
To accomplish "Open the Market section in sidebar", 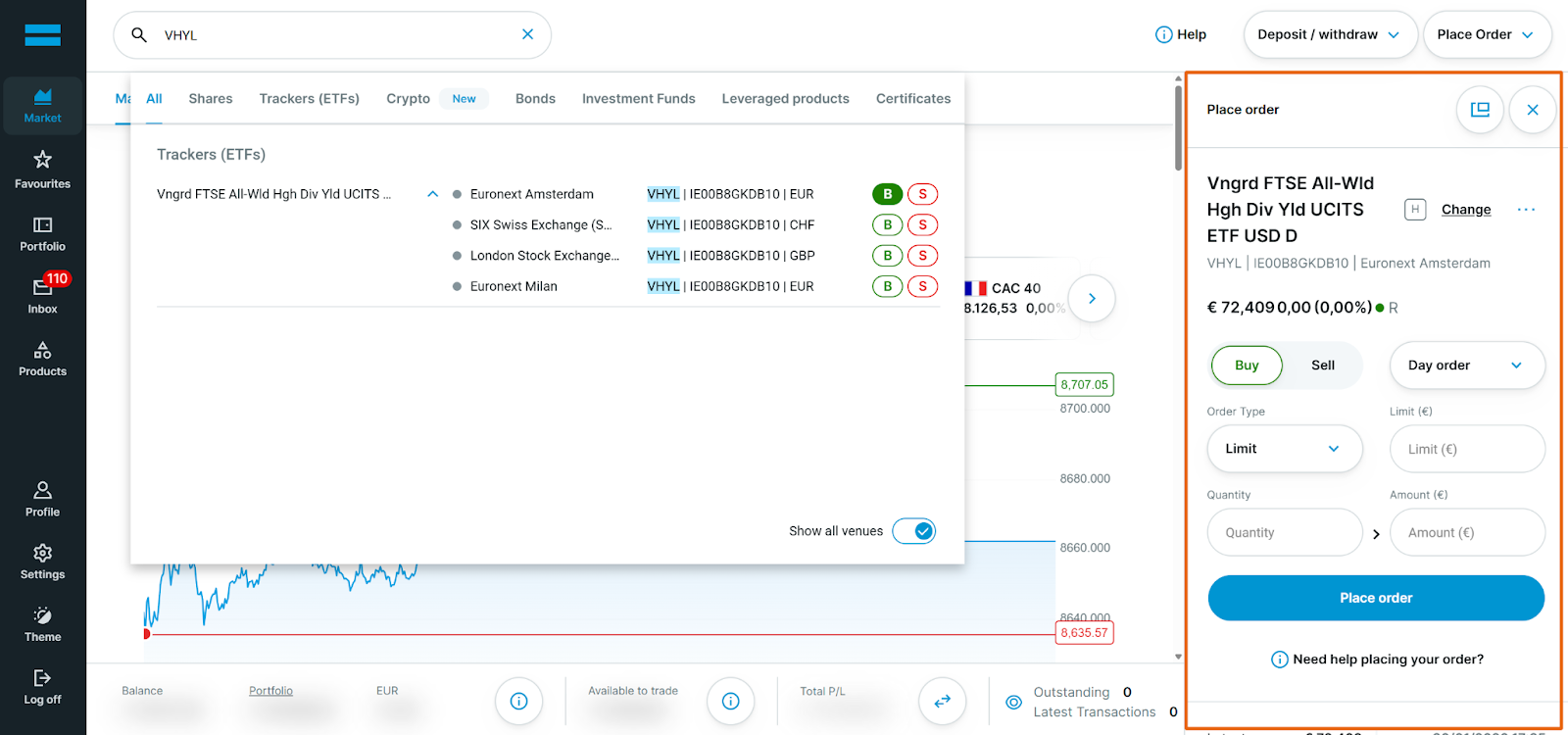I will 42,106.
